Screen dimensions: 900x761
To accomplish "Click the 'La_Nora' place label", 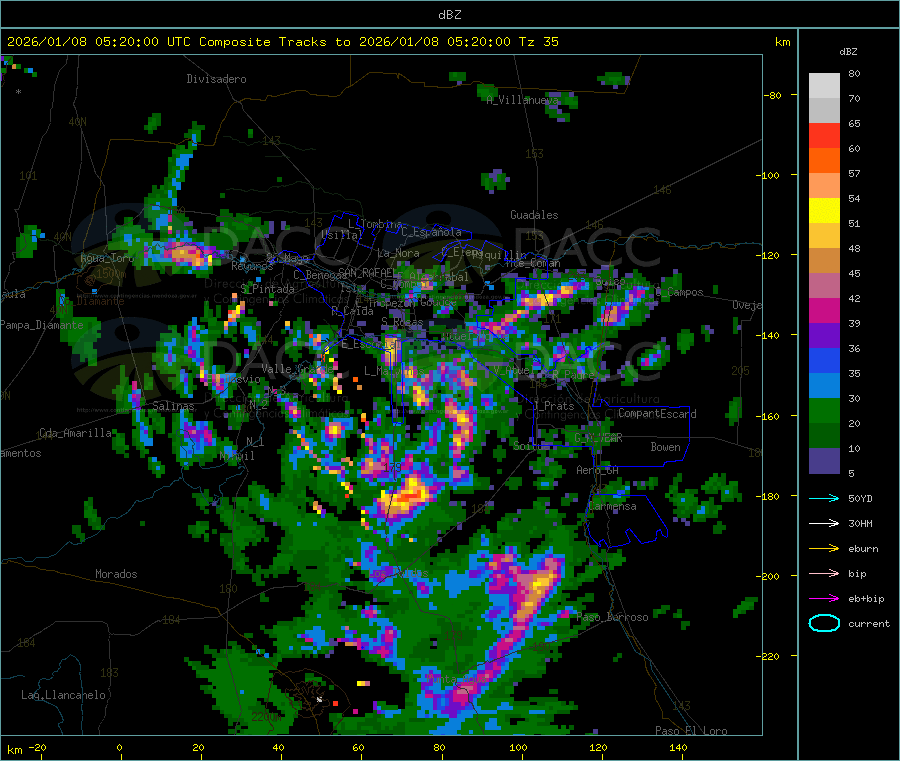I will (398, 253).
